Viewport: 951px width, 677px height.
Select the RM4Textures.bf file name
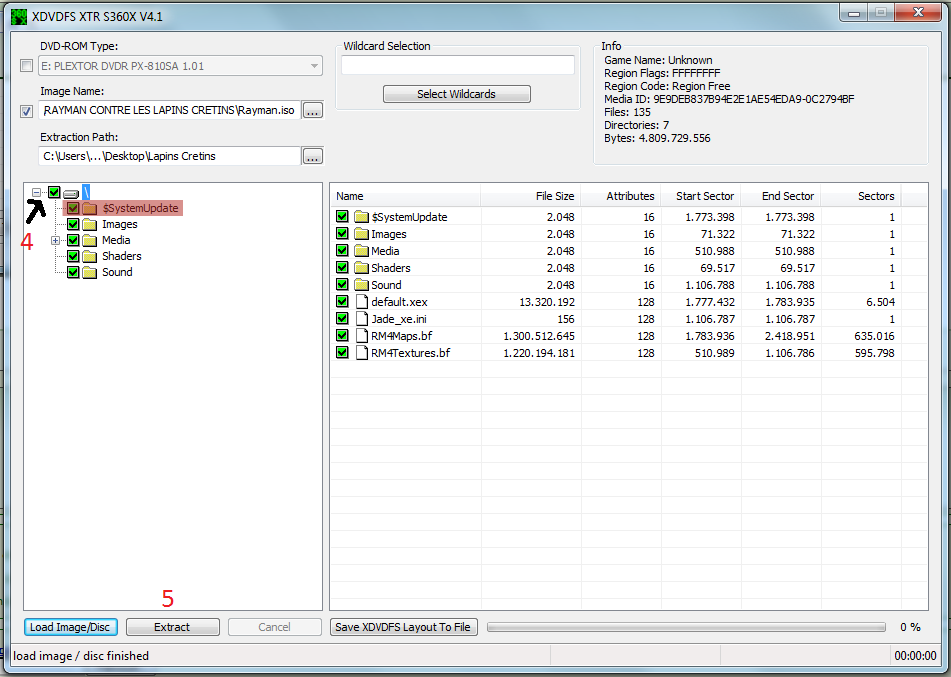click(x=411, y=352)
